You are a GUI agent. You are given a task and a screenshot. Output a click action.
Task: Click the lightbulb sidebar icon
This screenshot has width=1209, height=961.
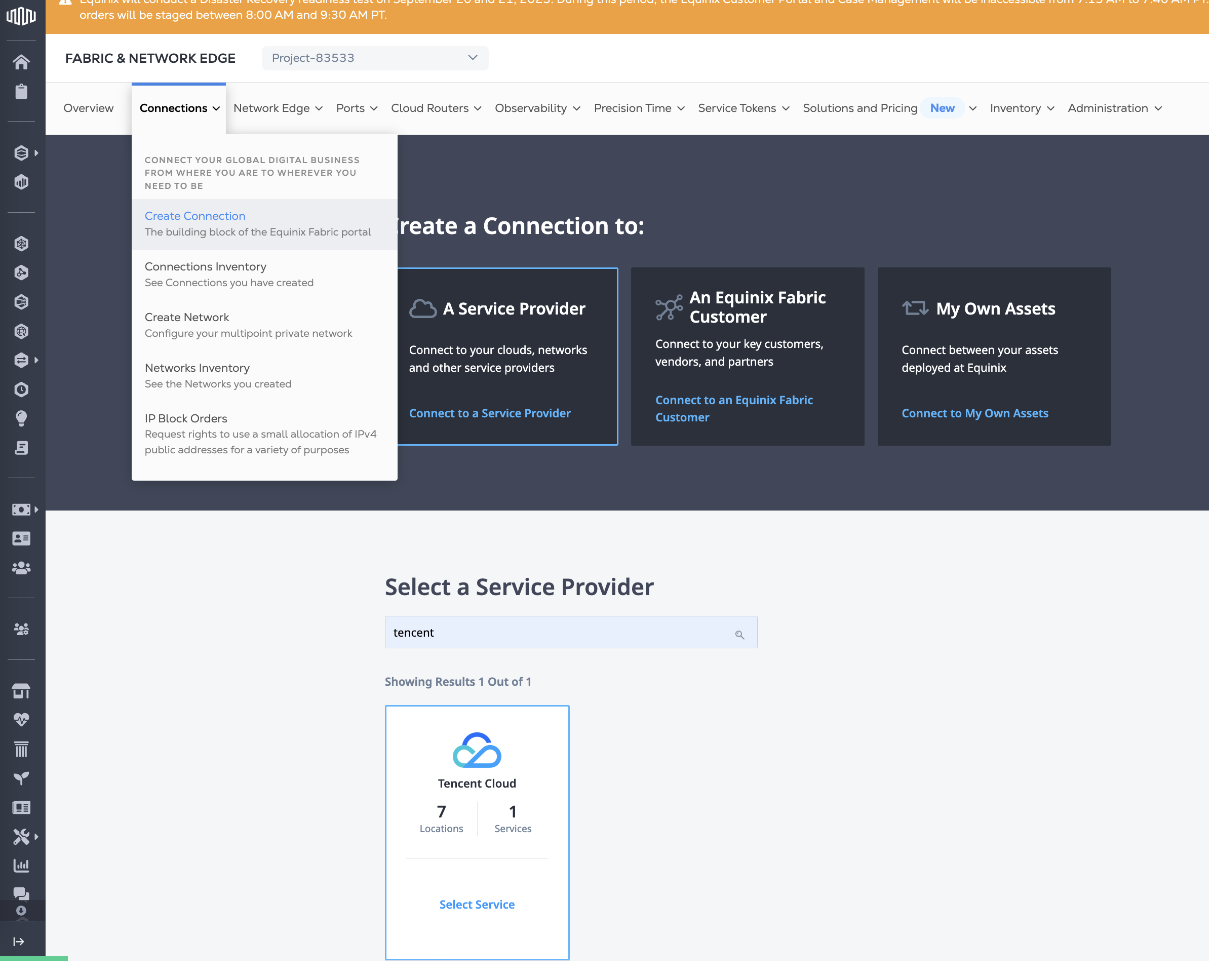(x=21, y=419)
